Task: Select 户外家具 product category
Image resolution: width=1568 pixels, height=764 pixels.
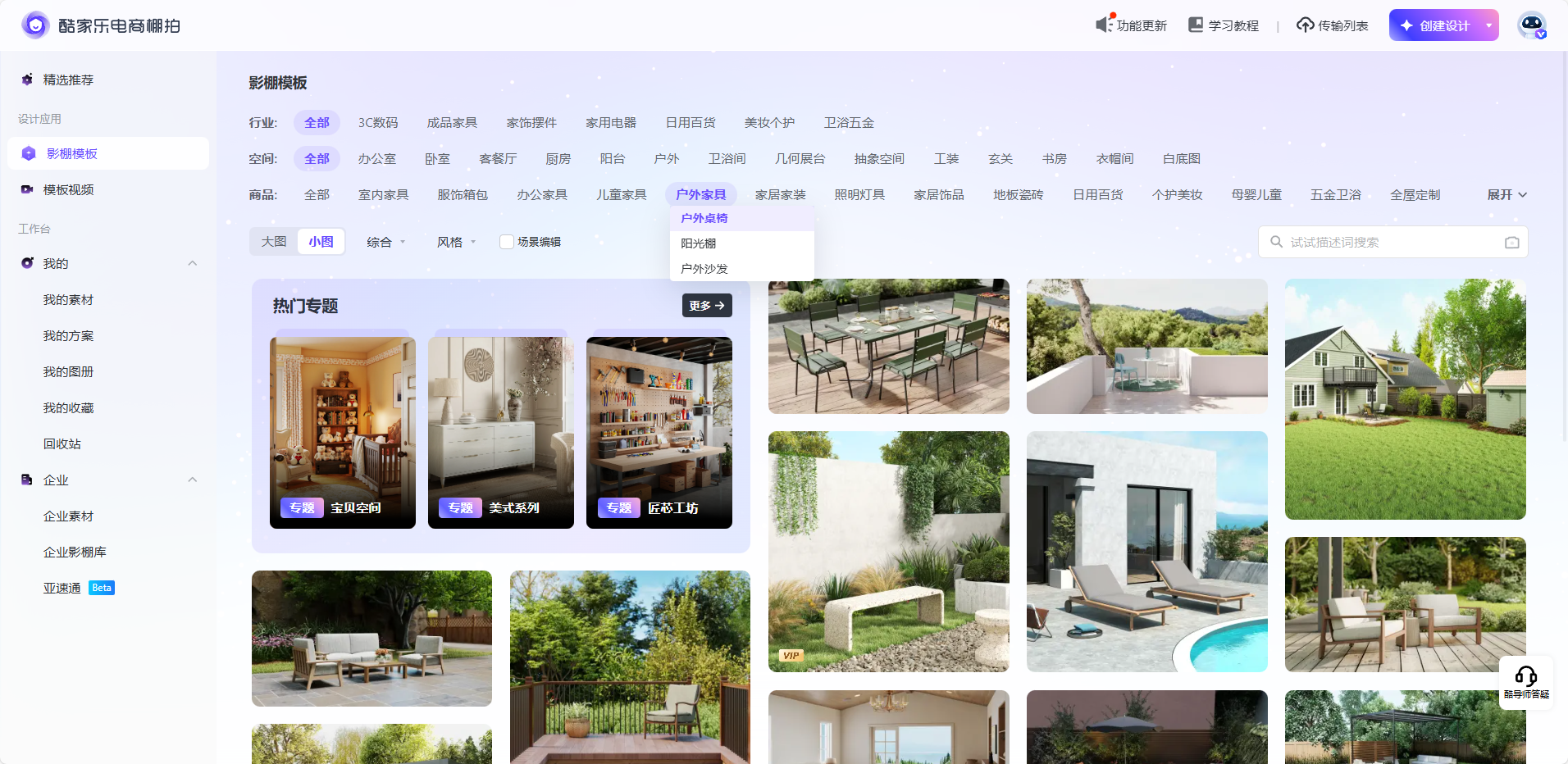Action: point(701,195)
